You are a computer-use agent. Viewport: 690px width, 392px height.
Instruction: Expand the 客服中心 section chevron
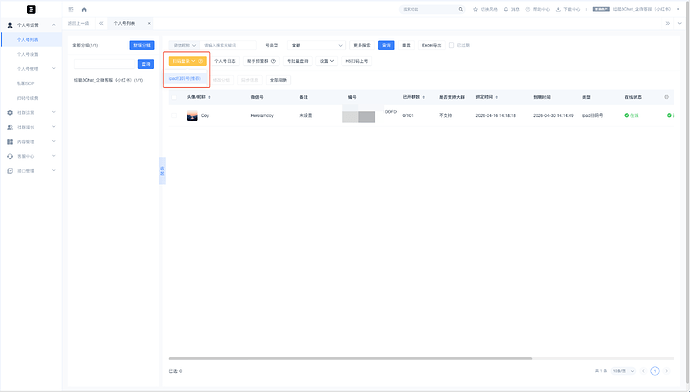[54, 156]
